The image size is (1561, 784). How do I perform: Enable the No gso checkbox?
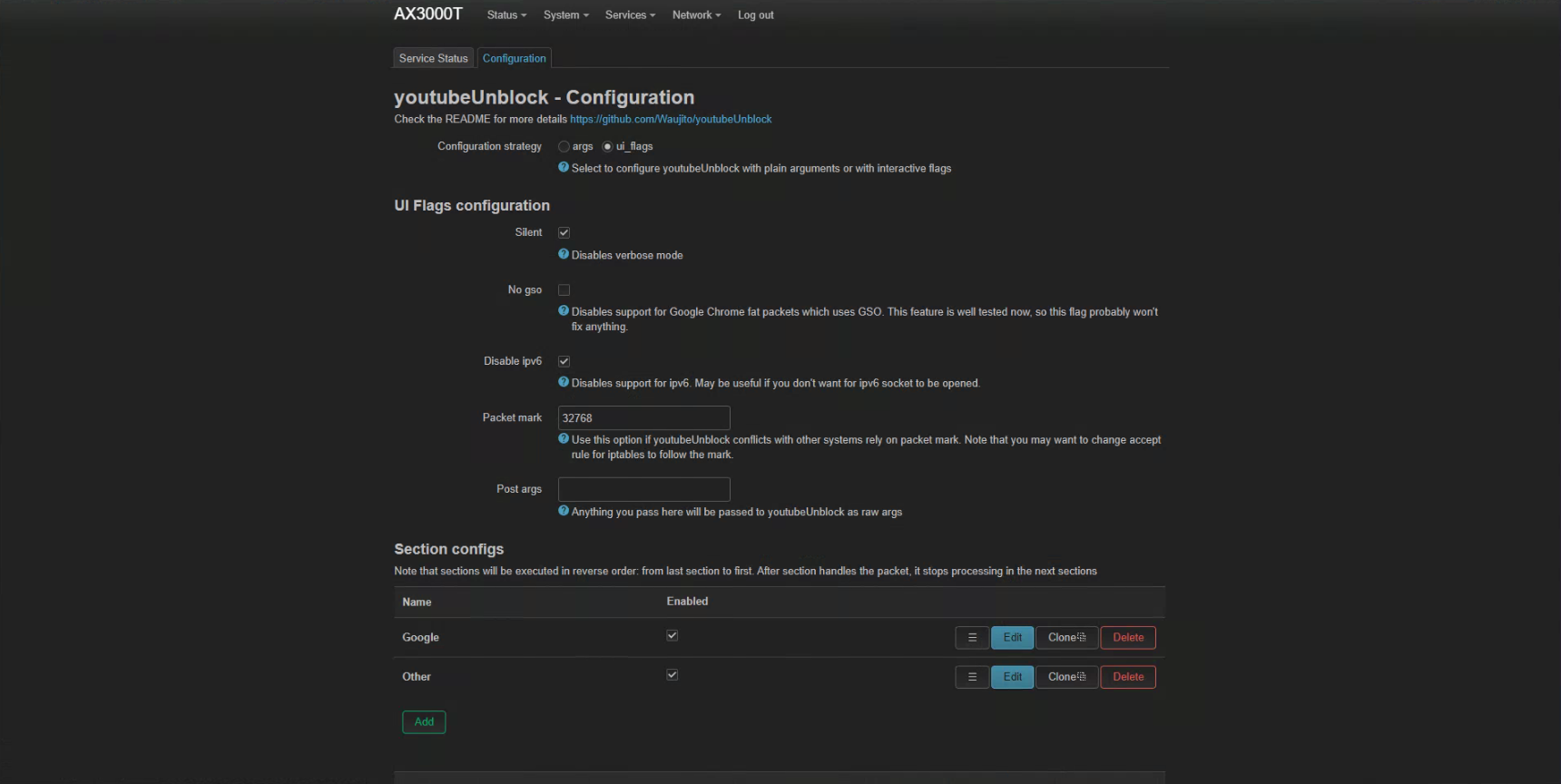564,290
